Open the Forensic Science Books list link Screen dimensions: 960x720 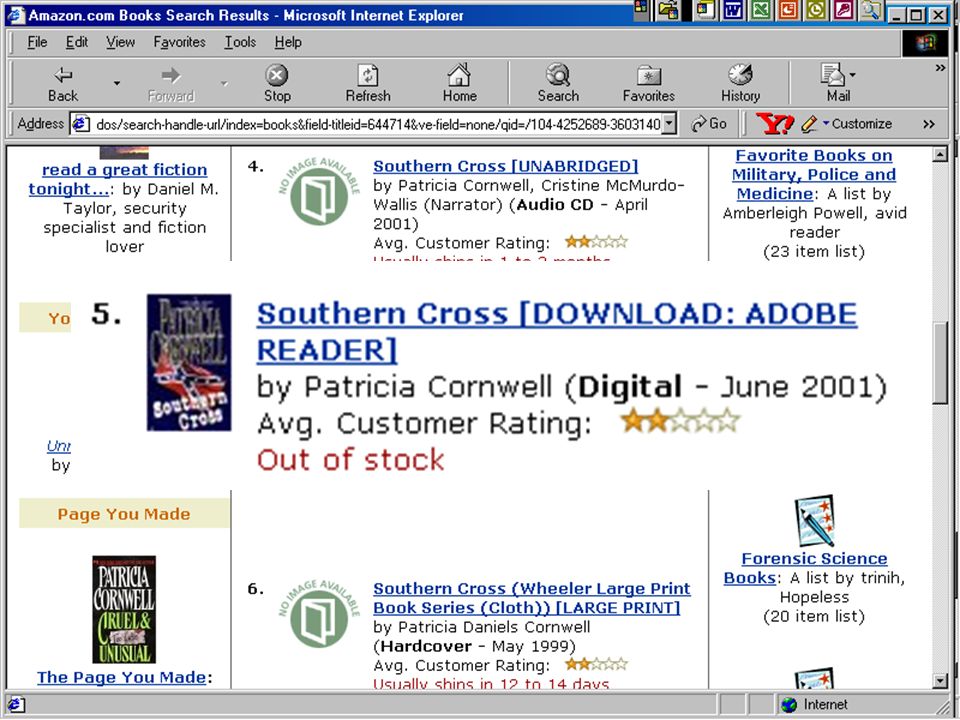805,568
